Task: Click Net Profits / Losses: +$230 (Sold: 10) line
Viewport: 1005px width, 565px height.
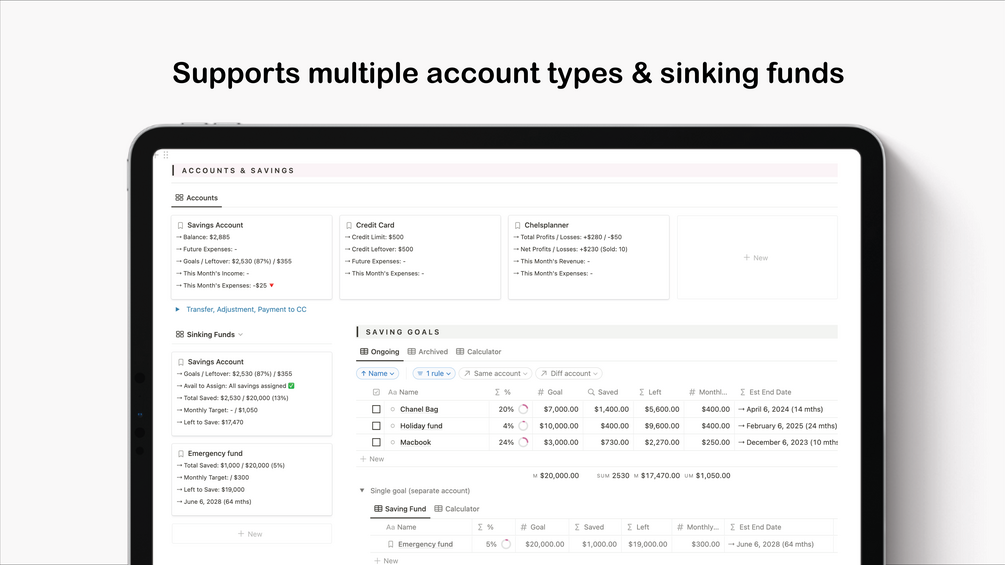Action: pos(570,249)
